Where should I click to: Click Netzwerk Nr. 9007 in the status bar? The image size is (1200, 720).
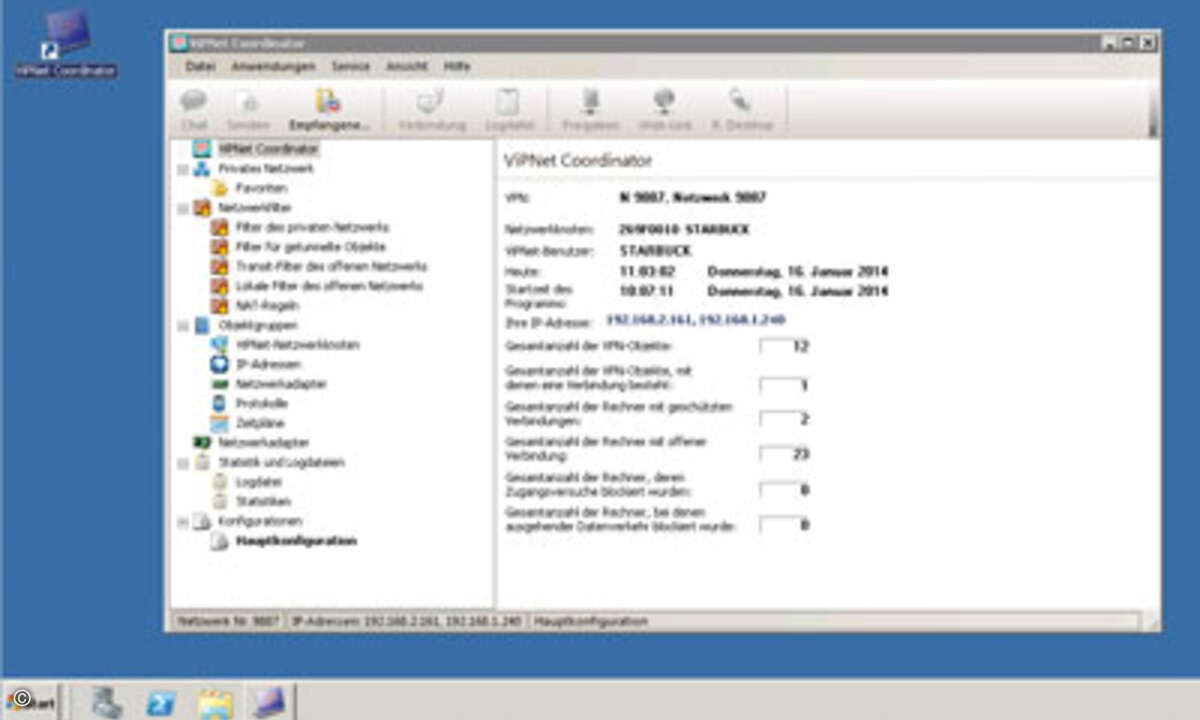coord(228,621)
